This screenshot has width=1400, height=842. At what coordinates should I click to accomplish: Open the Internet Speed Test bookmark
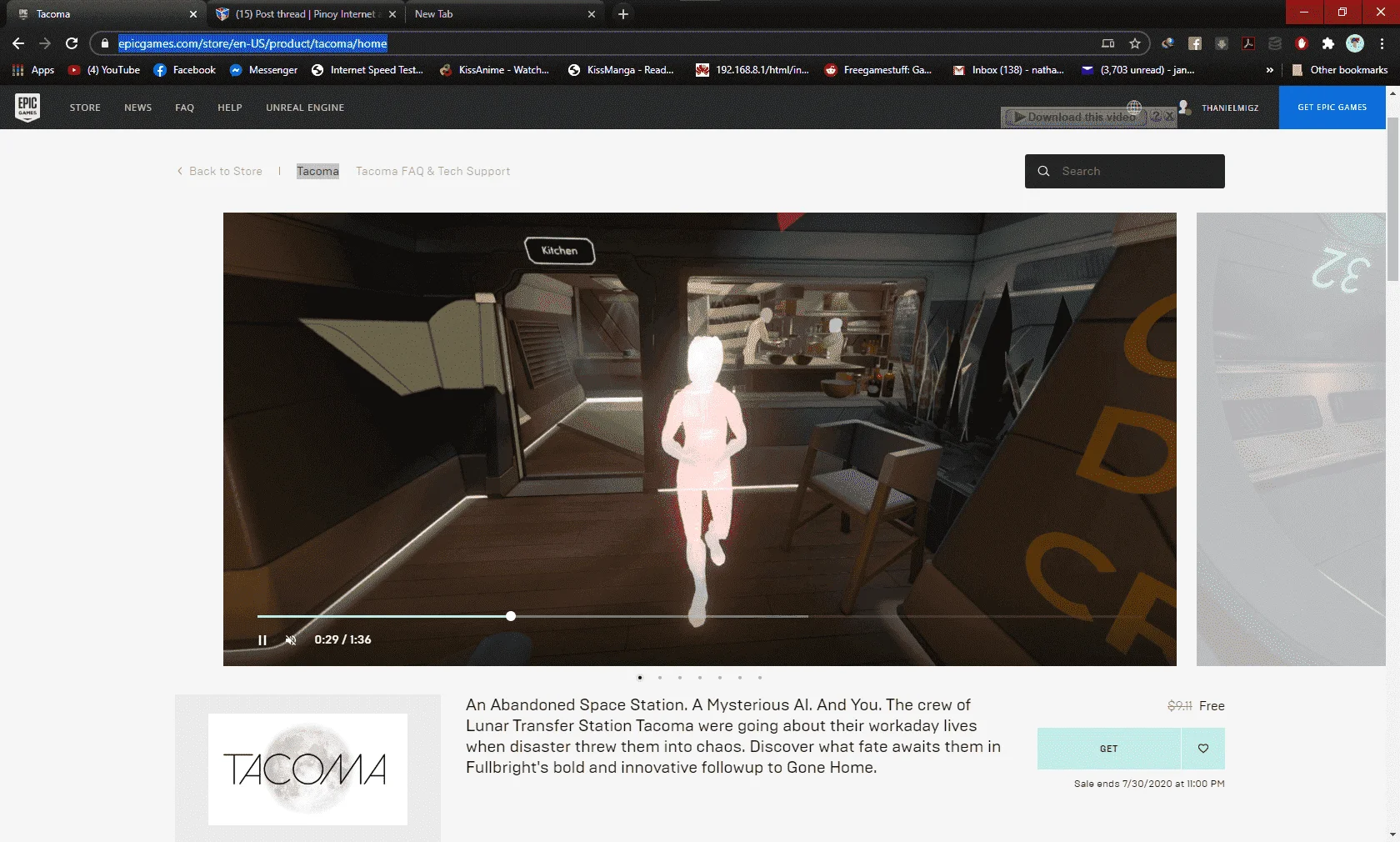367,70
